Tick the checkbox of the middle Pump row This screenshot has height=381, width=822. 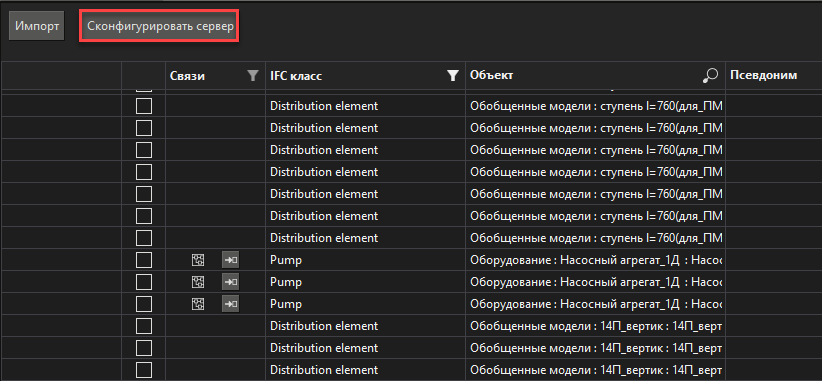coord(144,282)
